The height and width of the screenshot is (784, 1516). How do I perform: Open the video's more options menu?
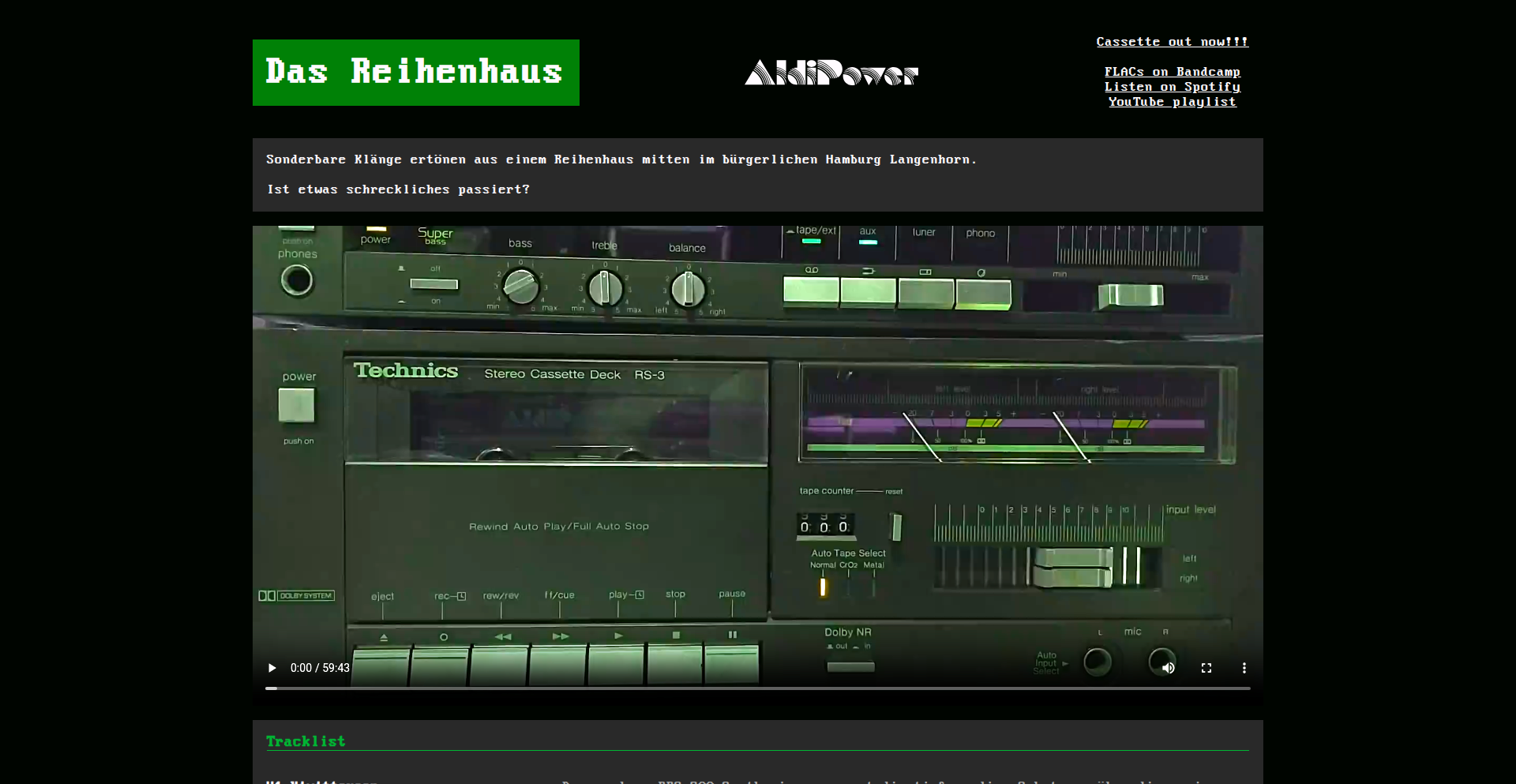tap(1244, 668)
